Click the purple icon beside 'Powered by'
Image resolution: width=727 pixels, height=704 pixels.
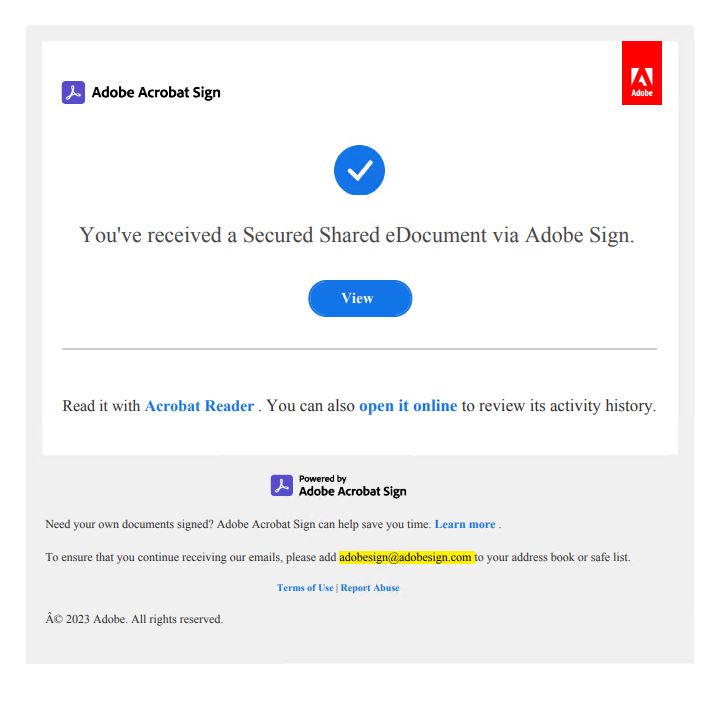282,486
